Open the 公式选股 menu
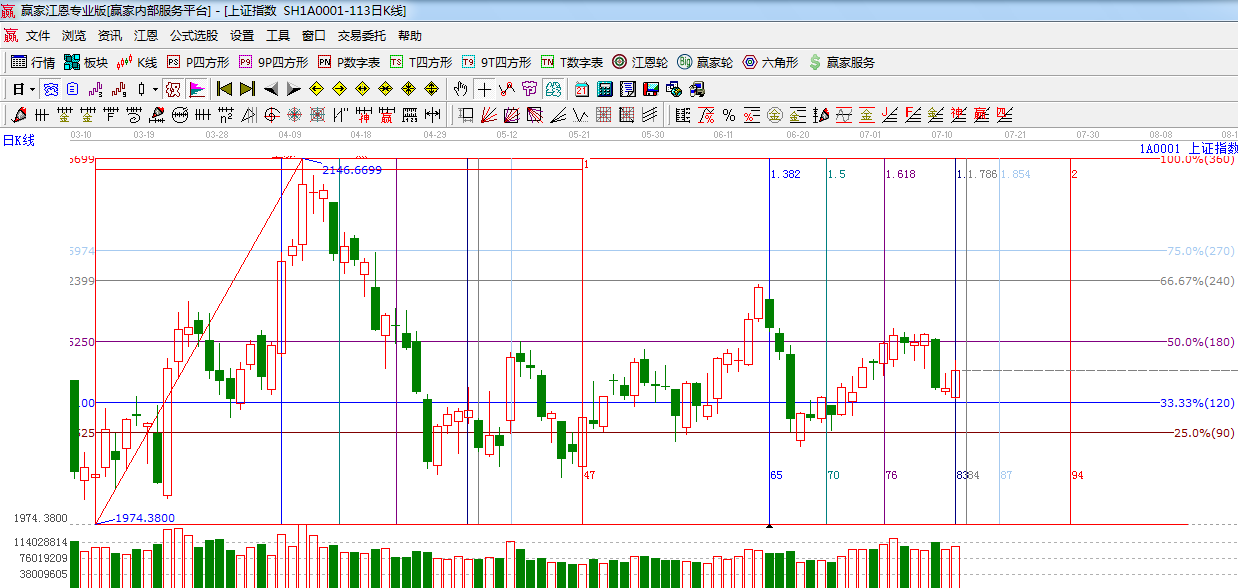Screen dimensions: 1238x588 [x=193, y=36]
